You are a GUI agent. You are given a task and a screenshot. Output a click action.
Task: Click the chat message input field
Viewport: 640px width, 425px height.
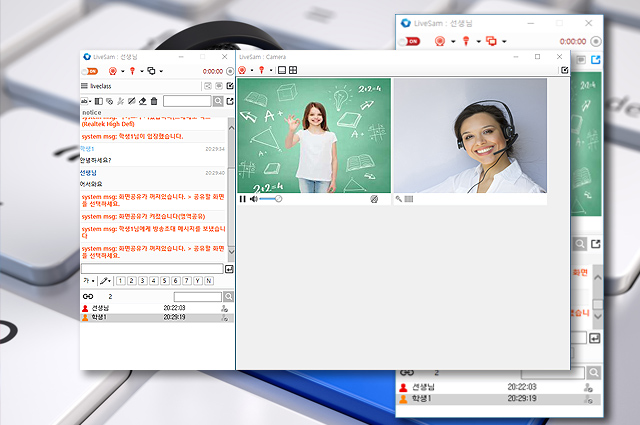click(x=152, y=269)
